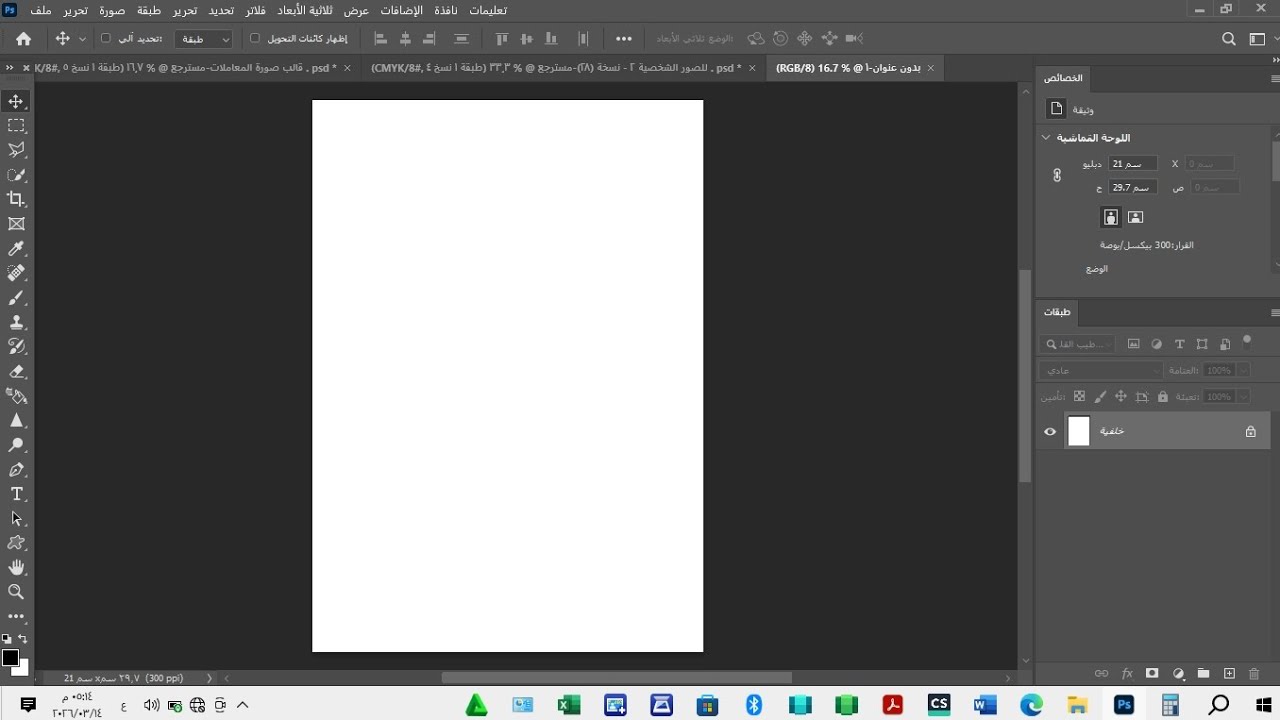This screenshot has height=720, width=1280.
Task: Create a new layer group folder
Action: tap(1203, 674)
